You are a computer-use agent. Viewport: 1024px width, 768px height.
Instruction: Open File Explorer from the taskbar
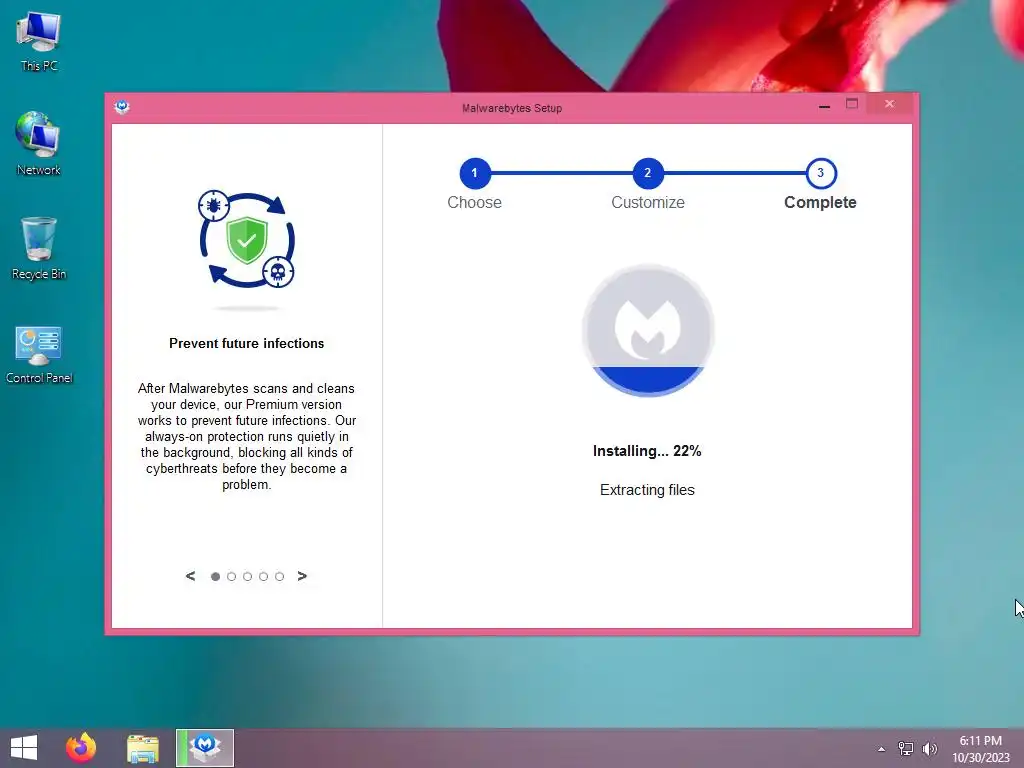pos(143,748)
